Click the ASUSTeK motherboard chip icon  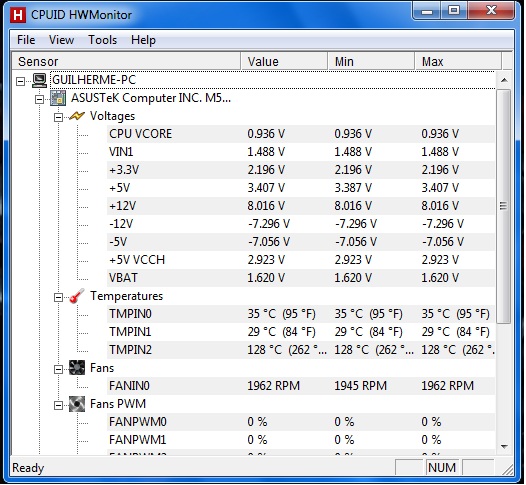point(58,98)
